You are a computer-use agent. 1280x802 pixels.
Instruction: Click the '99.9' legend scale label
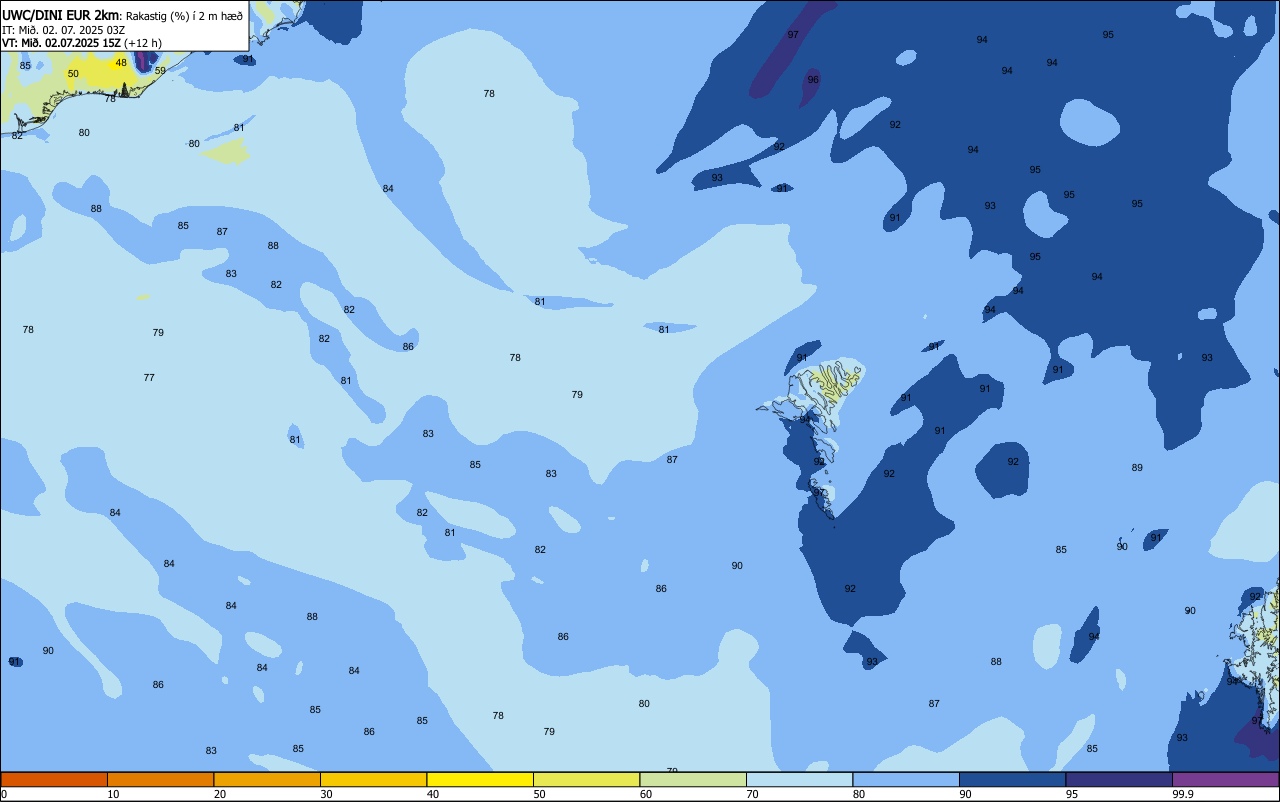[1184, 794]
